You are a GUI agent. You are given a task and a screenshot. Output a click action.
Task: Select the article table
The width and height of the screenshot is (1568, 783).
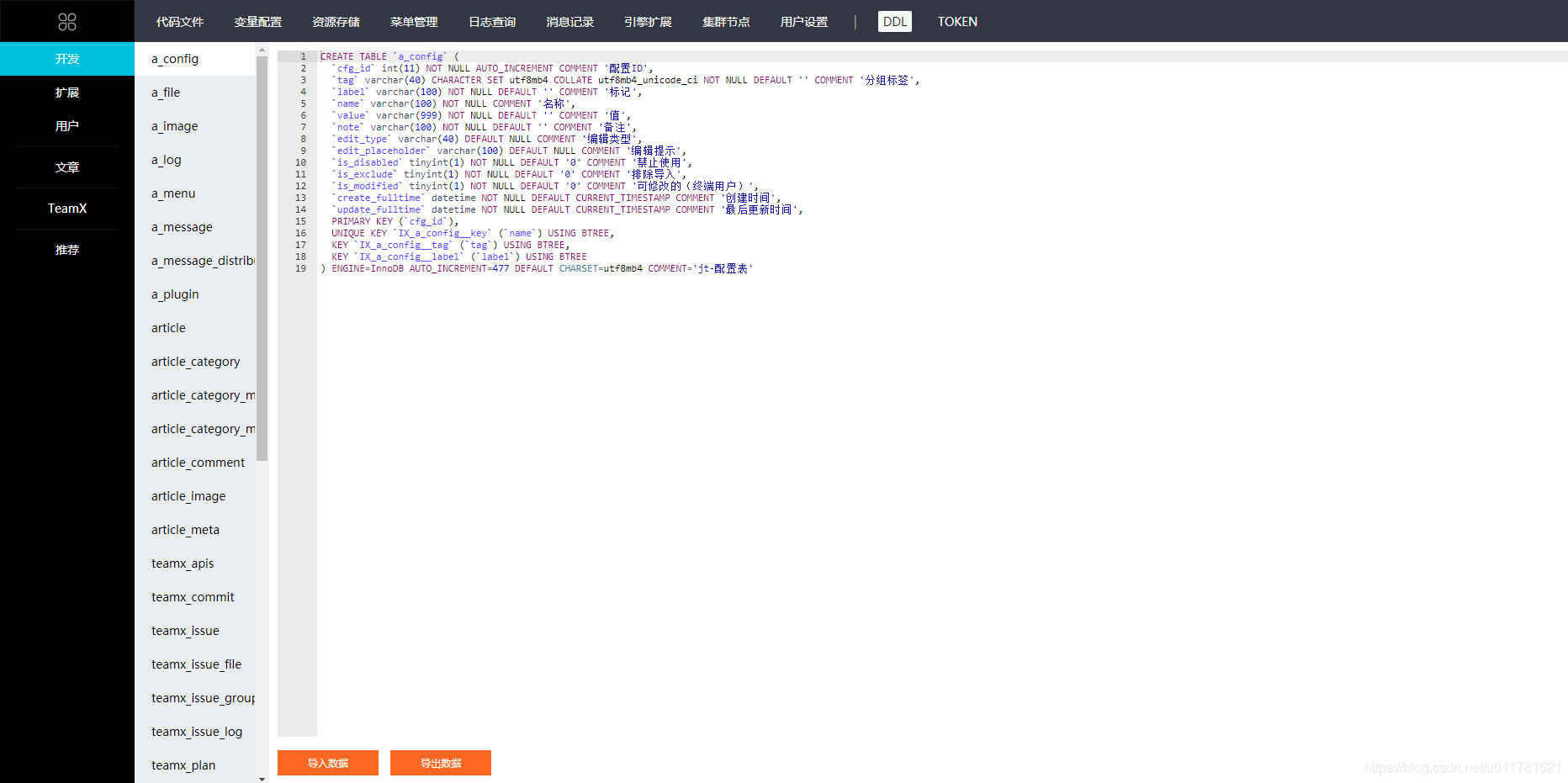point(195,328)
